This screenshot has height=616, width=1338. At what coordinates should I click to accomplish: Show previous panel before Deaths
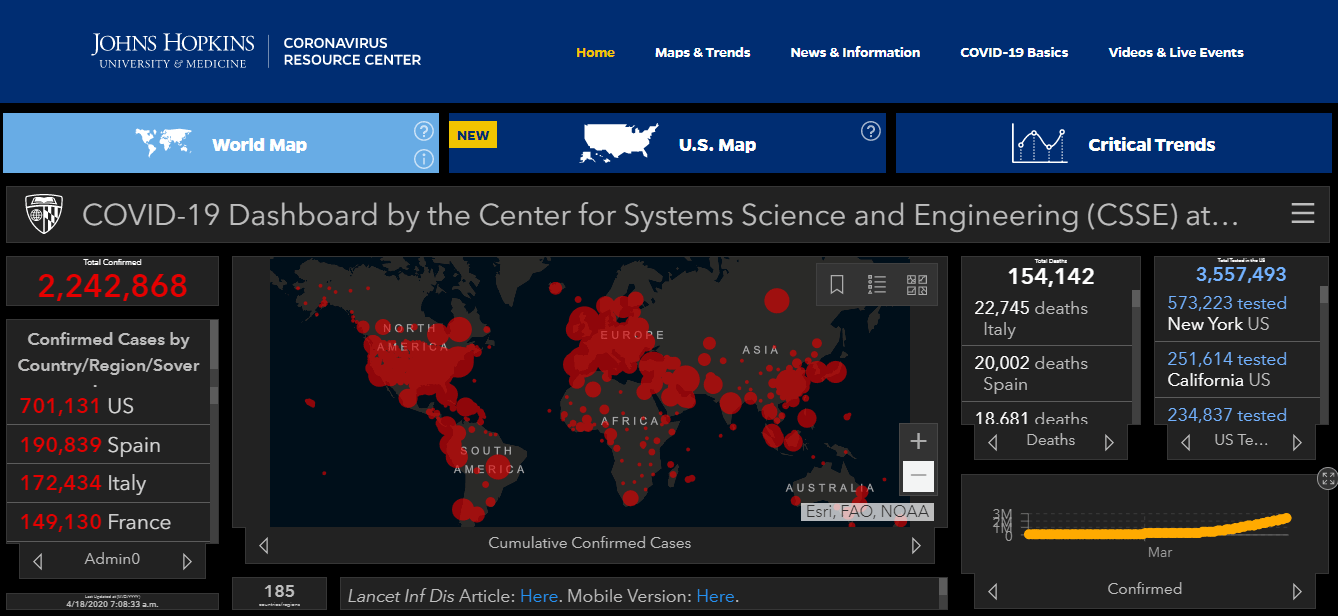click(x=993, y=442)
